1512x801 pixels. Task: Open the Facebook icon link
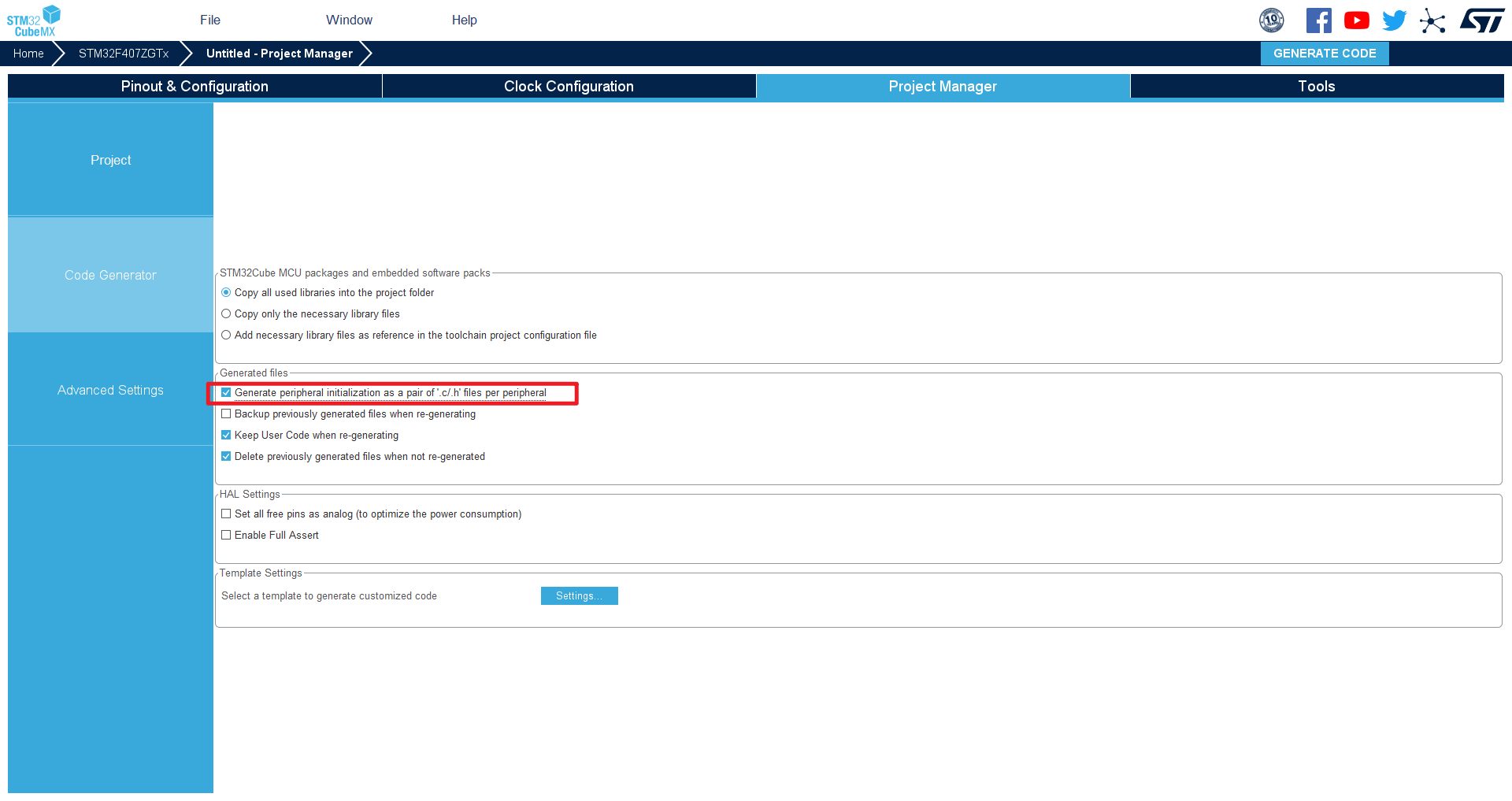click(1319, 20)
